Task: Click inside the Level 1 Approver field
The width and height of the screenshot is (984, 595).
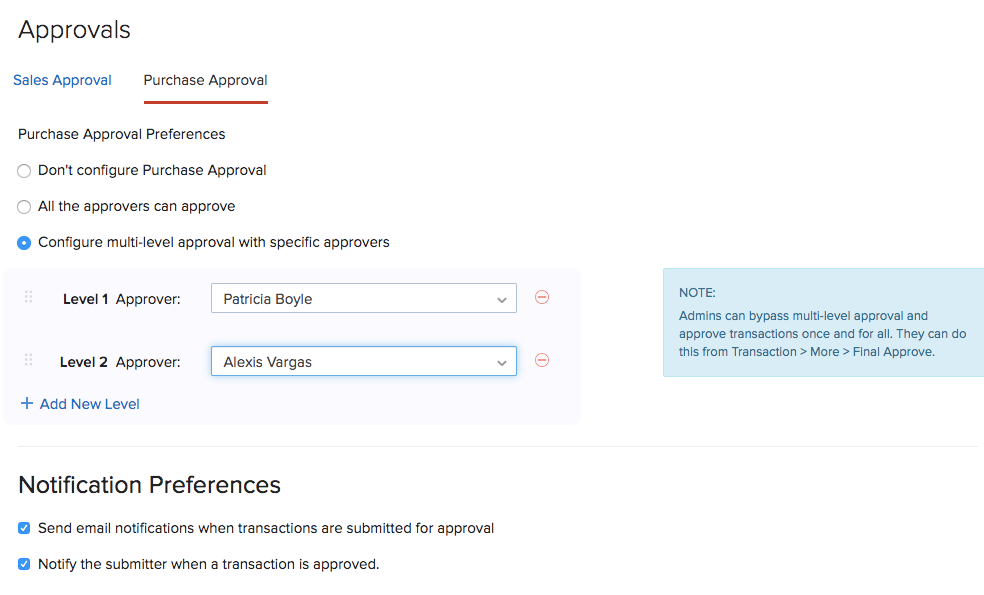Action: click(340, 297)
